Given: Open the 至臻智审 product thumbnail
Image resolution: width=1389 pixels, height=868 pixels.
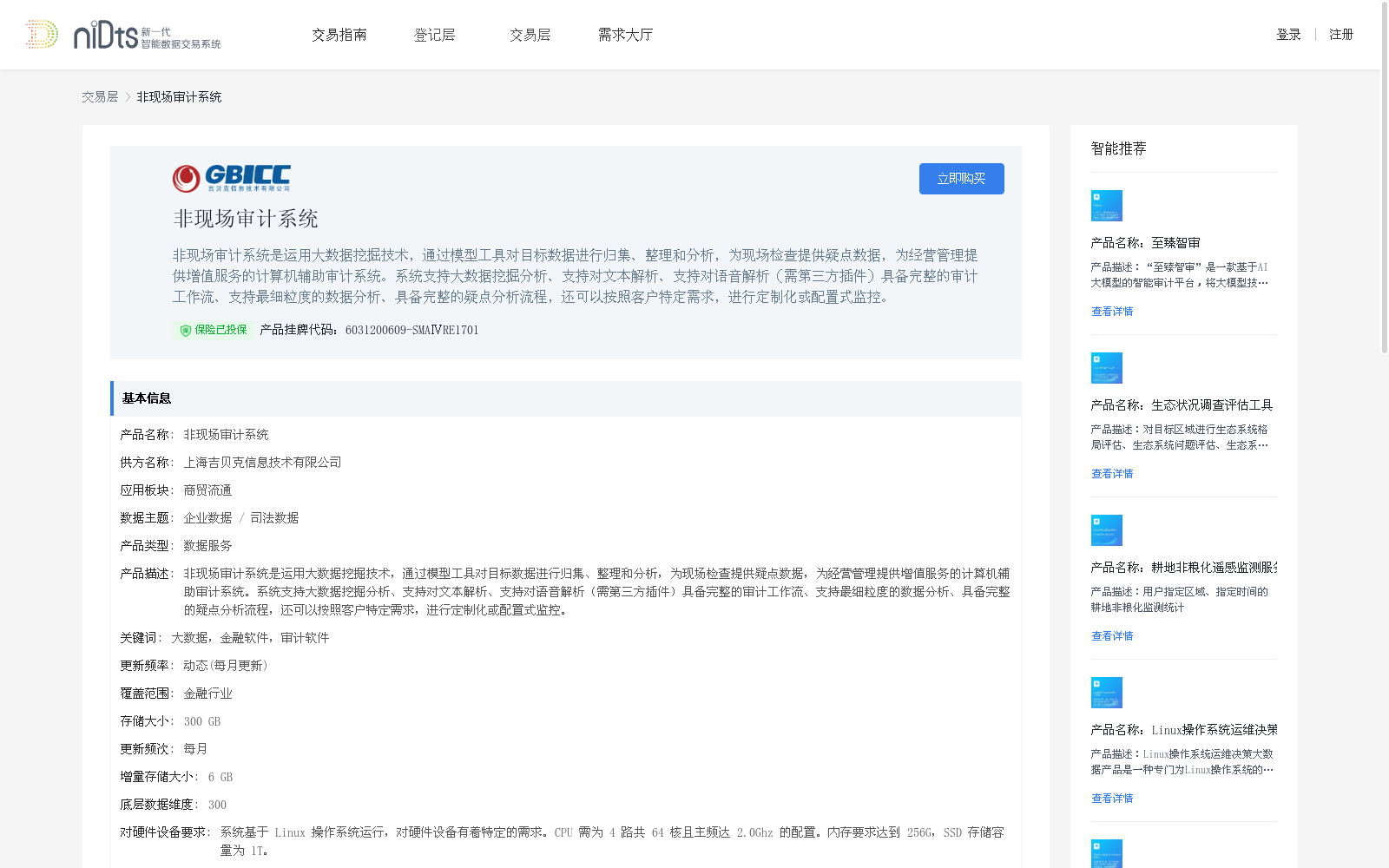Looking at the screenshot, I should click(1106, 206).
